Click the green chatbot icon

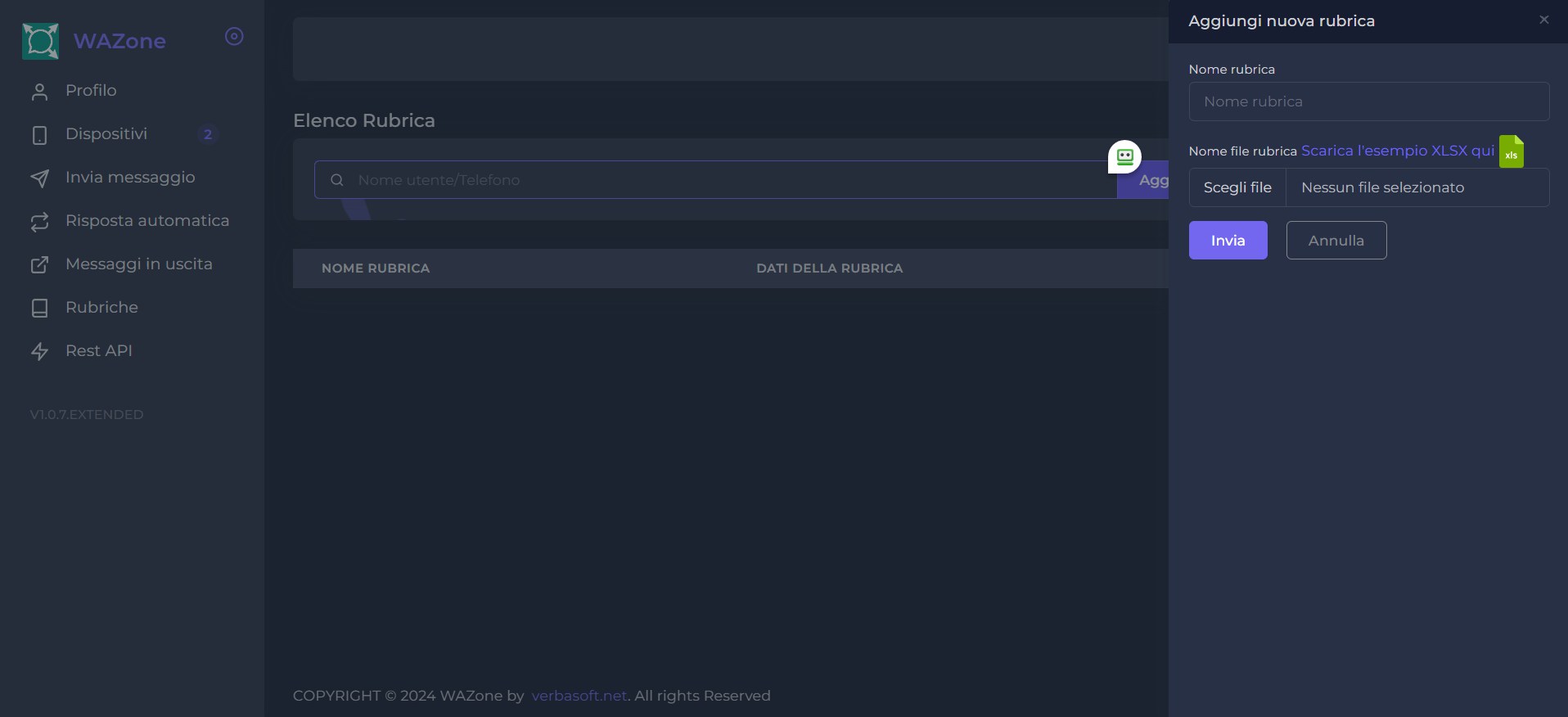pyautogui.click(x=1124, y=156)
